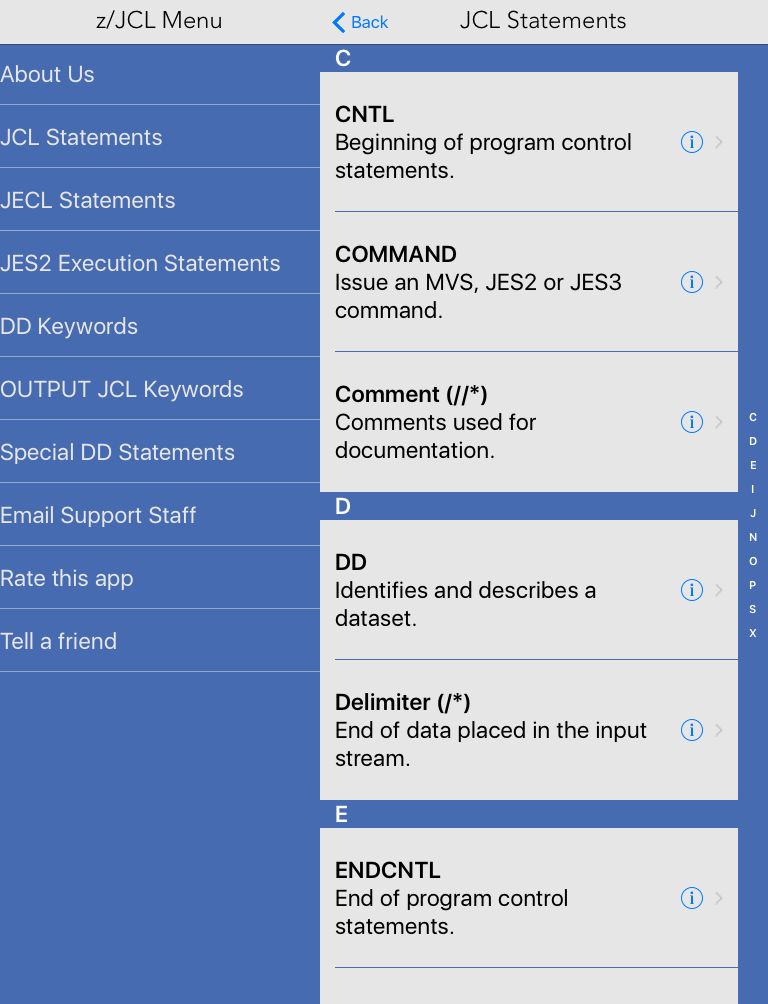This screenshot has width=768, height=1004.
Task: Tap Rate this app
Action: [67, 578]
